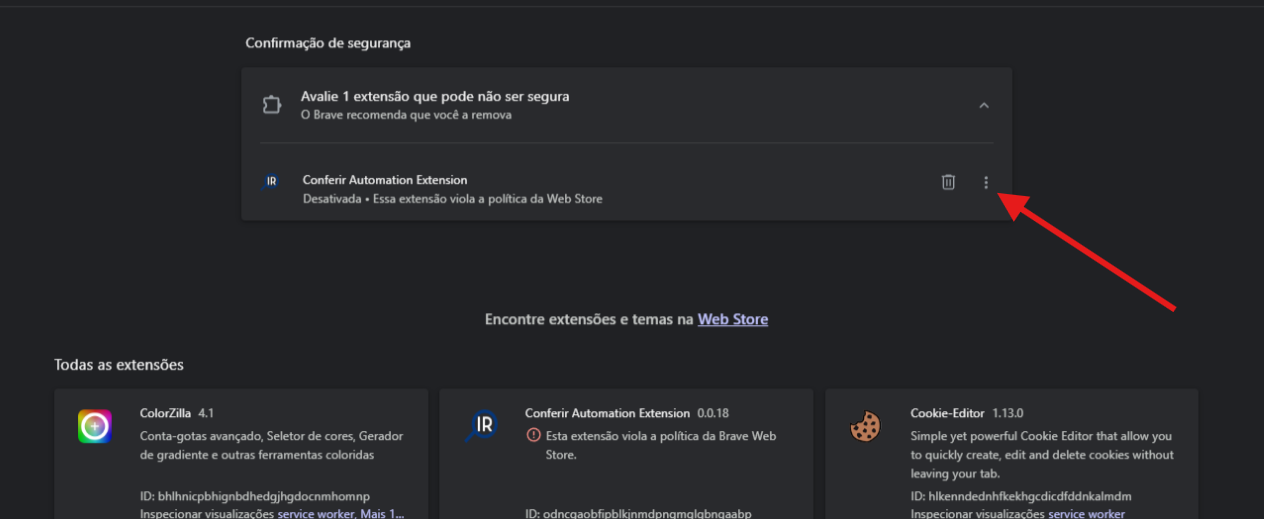Click the ColorZilla extension icon
Image resolution: width=1264 pixels, height=519 pixels.
coord(95,426)
